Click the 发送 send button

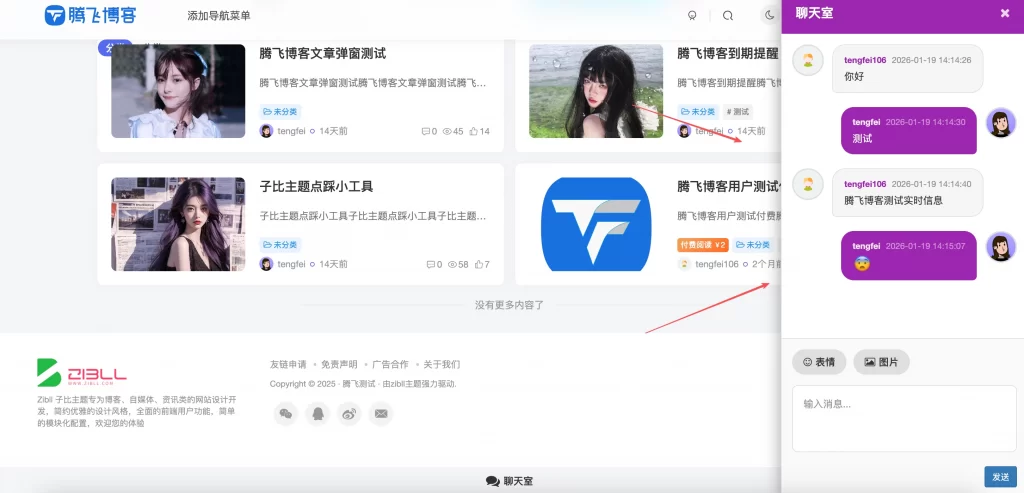pos(1000,477)
